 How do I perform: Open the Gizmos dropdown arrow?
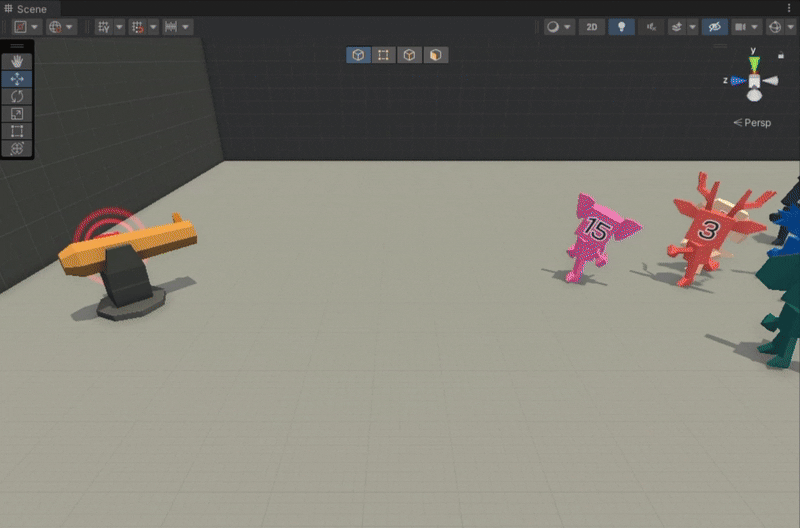click(790, 27)
